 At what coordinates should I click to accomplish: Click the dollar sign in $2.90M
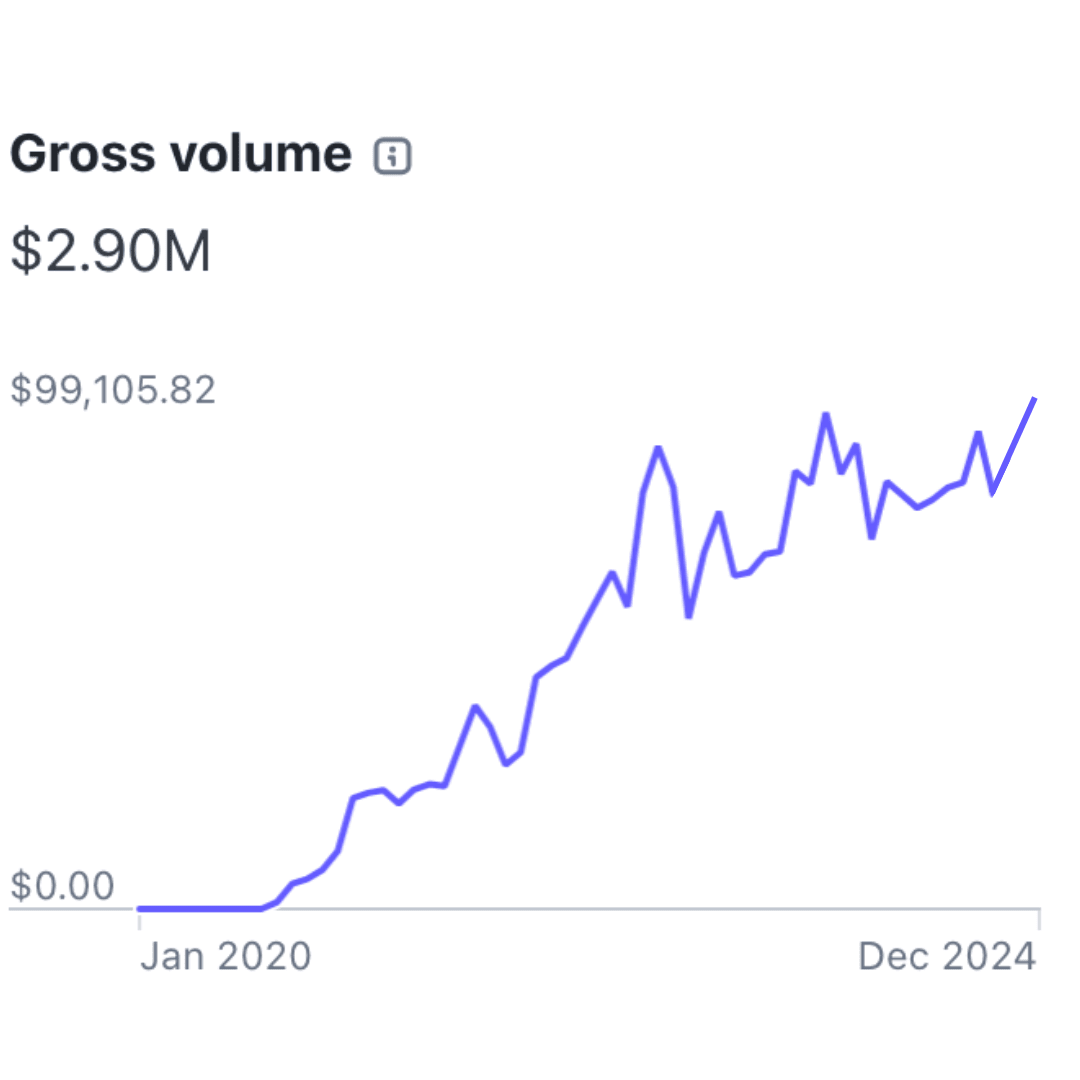tap(24, 251)
